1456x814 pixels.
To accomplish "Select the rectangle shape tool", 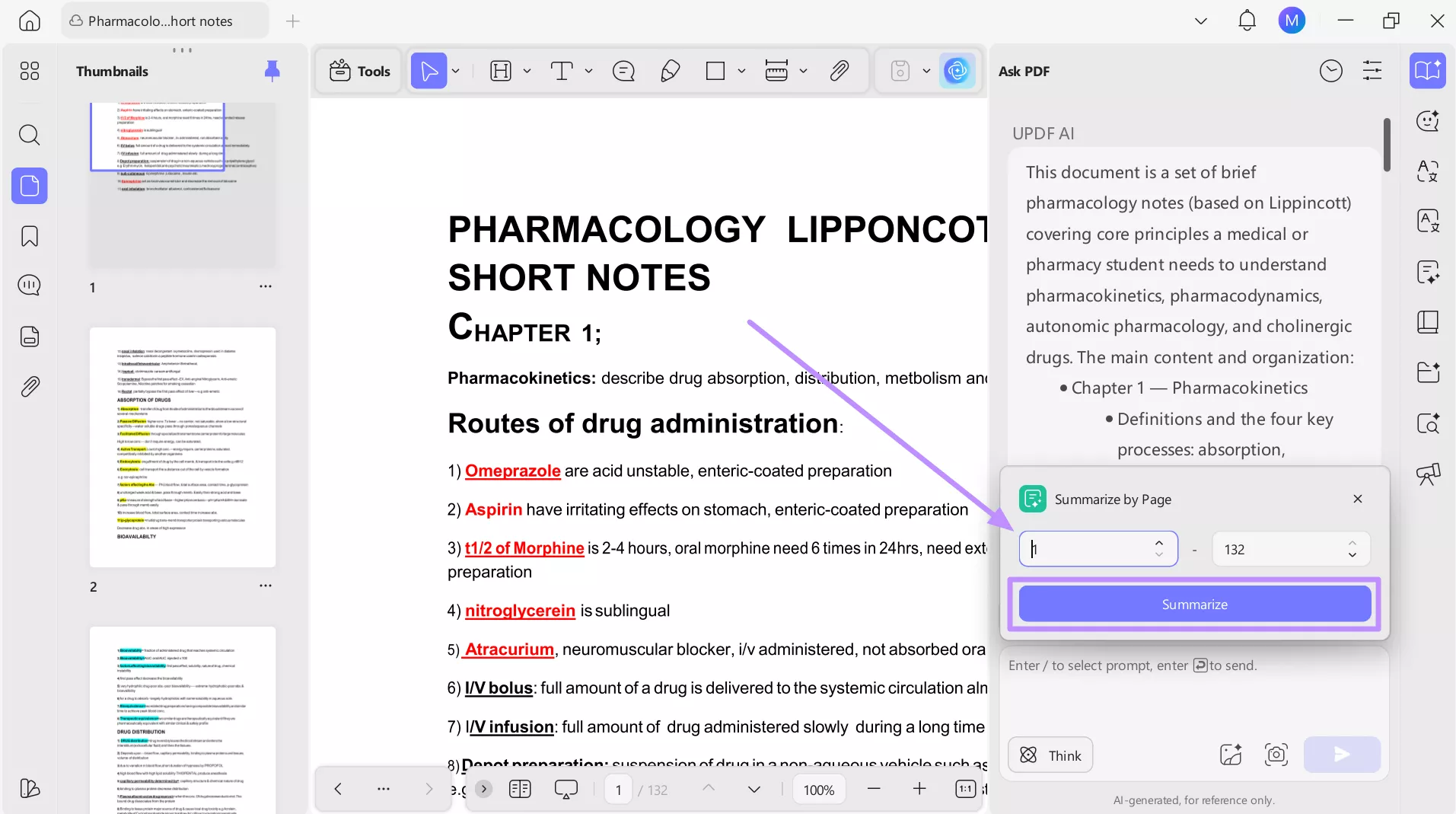I will coord(716,71).
